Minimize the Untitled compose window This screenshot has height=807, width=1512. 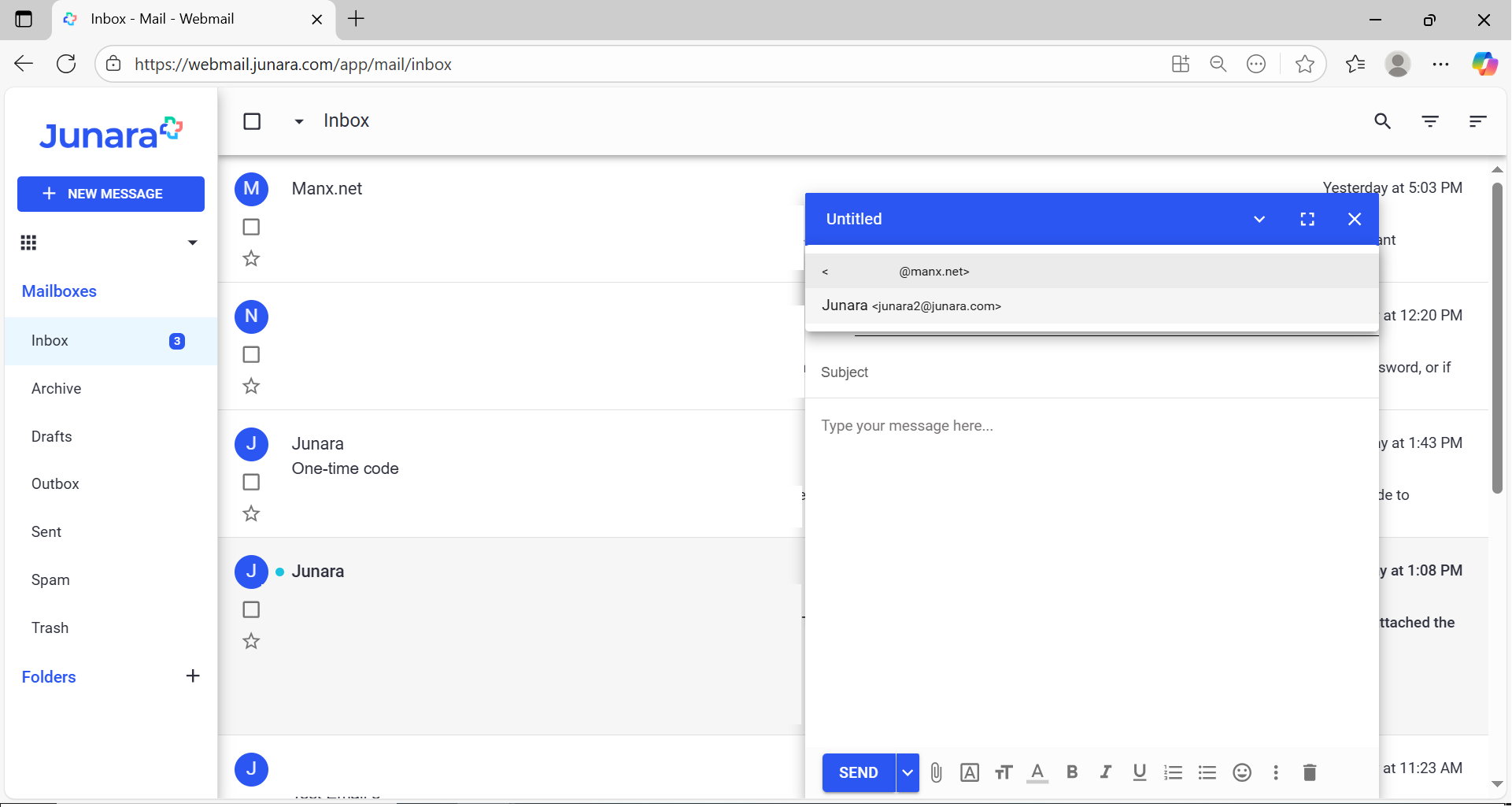[1259, 220]
